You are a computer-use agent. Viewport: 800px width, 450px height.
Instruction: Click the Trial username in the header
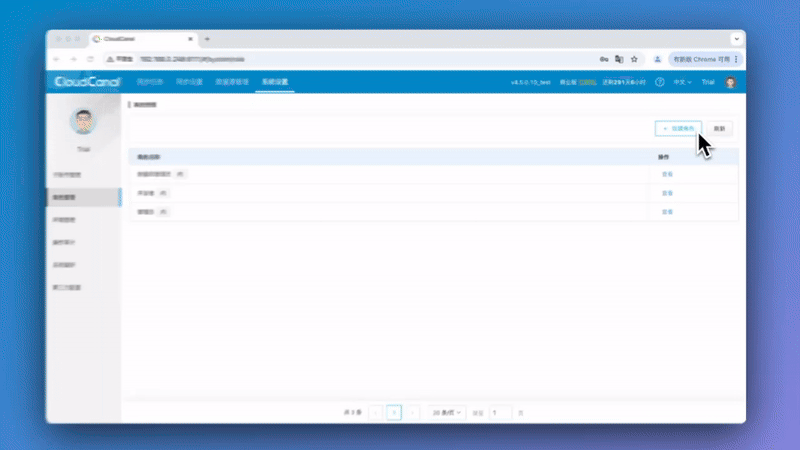point(708,82)
